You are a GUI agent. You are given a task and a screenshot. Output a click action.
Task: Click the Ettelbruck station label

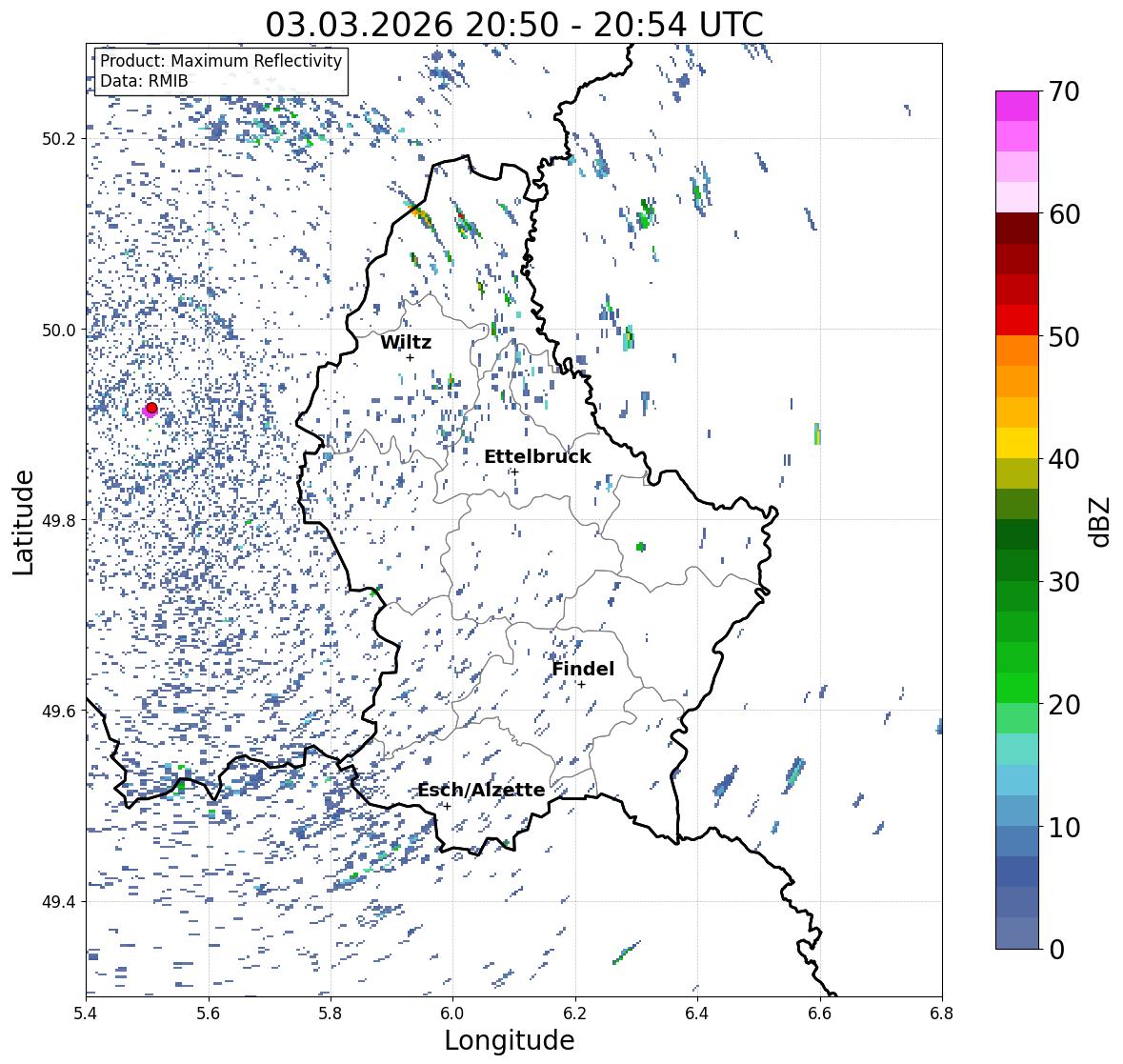click(x=537, y=456)
